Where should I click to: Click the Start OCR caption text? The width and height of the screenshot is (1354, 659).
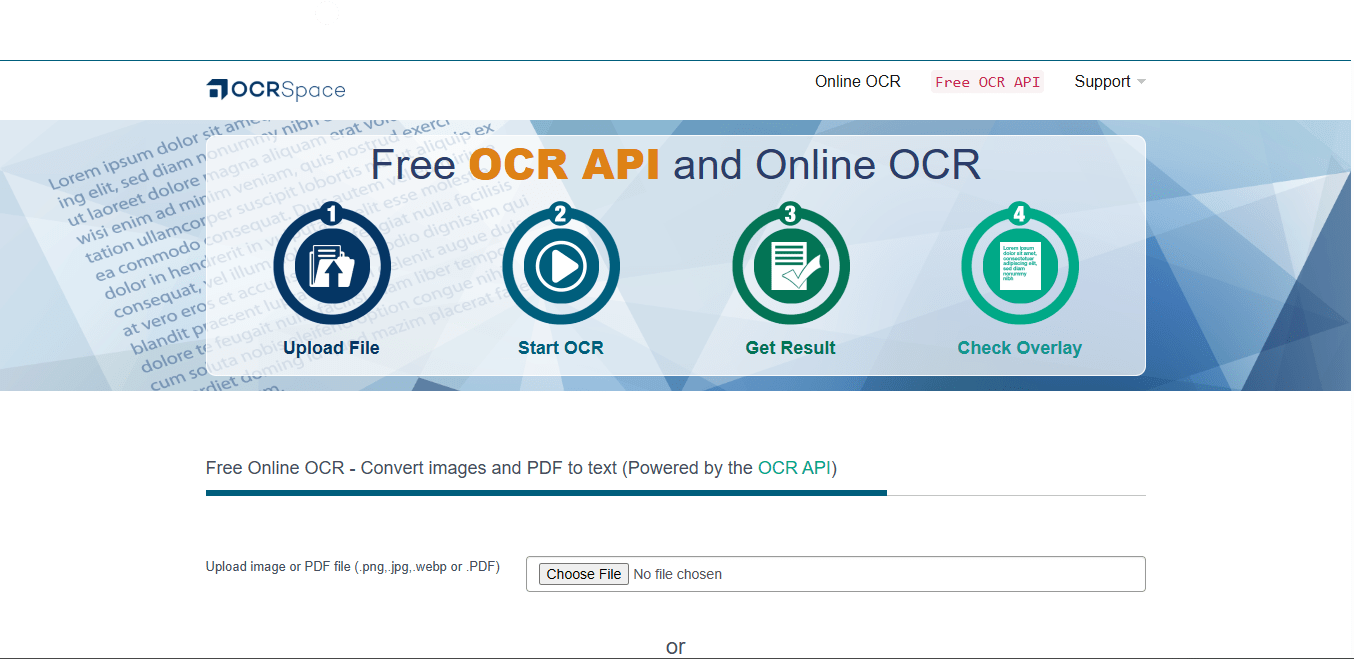pyautogui.click(x=561, y=347)
